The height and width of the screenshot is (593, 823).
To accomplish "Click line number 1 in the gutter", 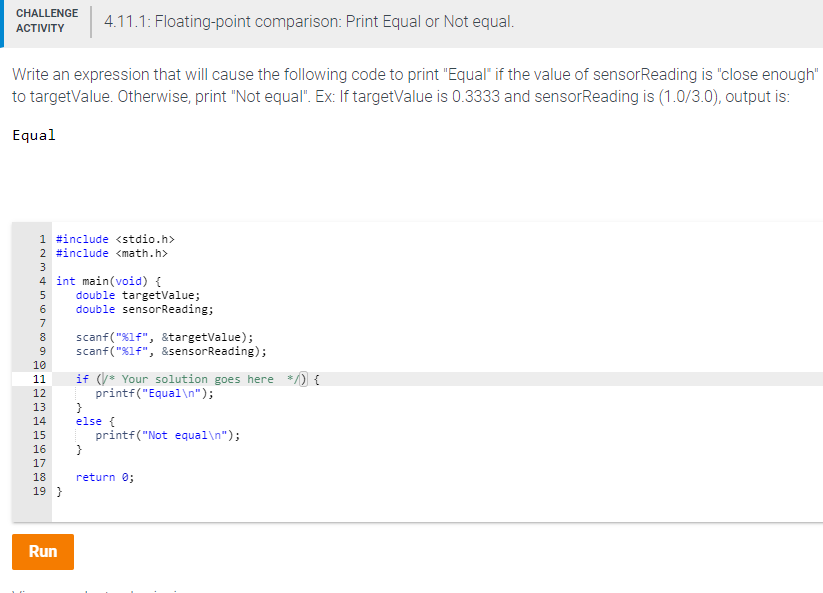I will pyautogui.click(x=42, y=238).
